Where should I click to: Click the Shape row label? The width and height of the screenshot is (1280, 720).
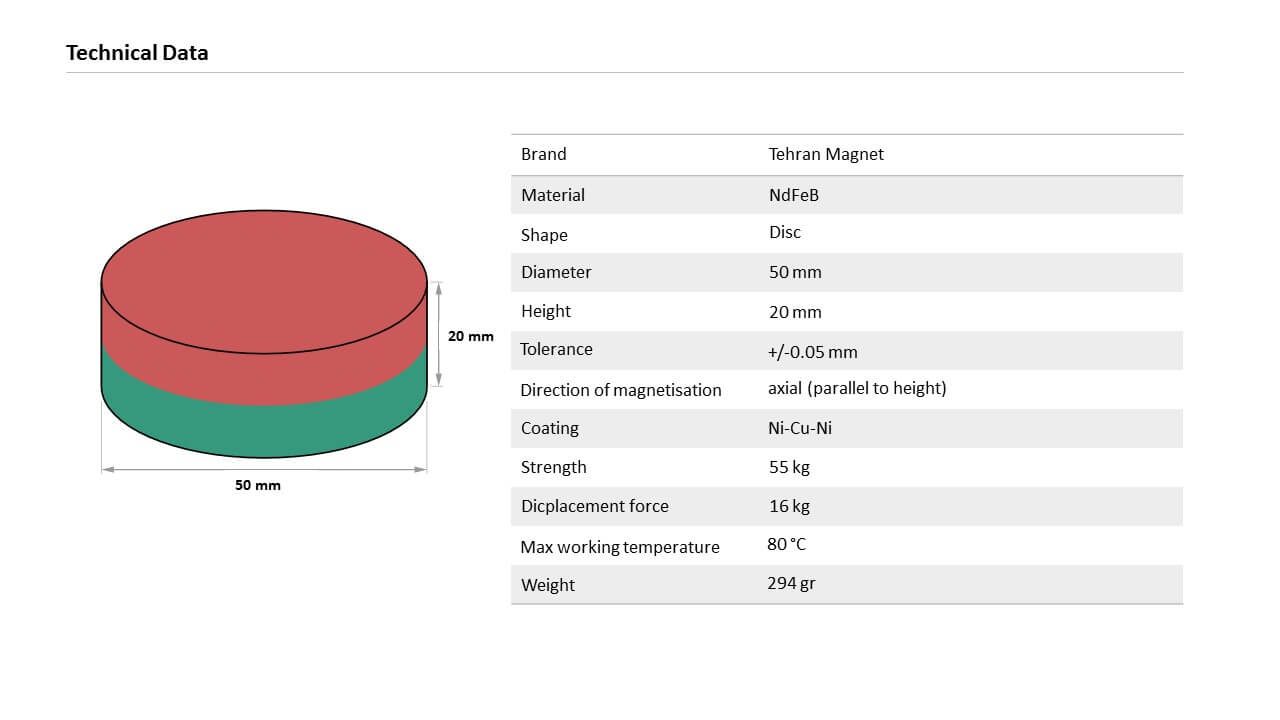(x=544, y=235)
